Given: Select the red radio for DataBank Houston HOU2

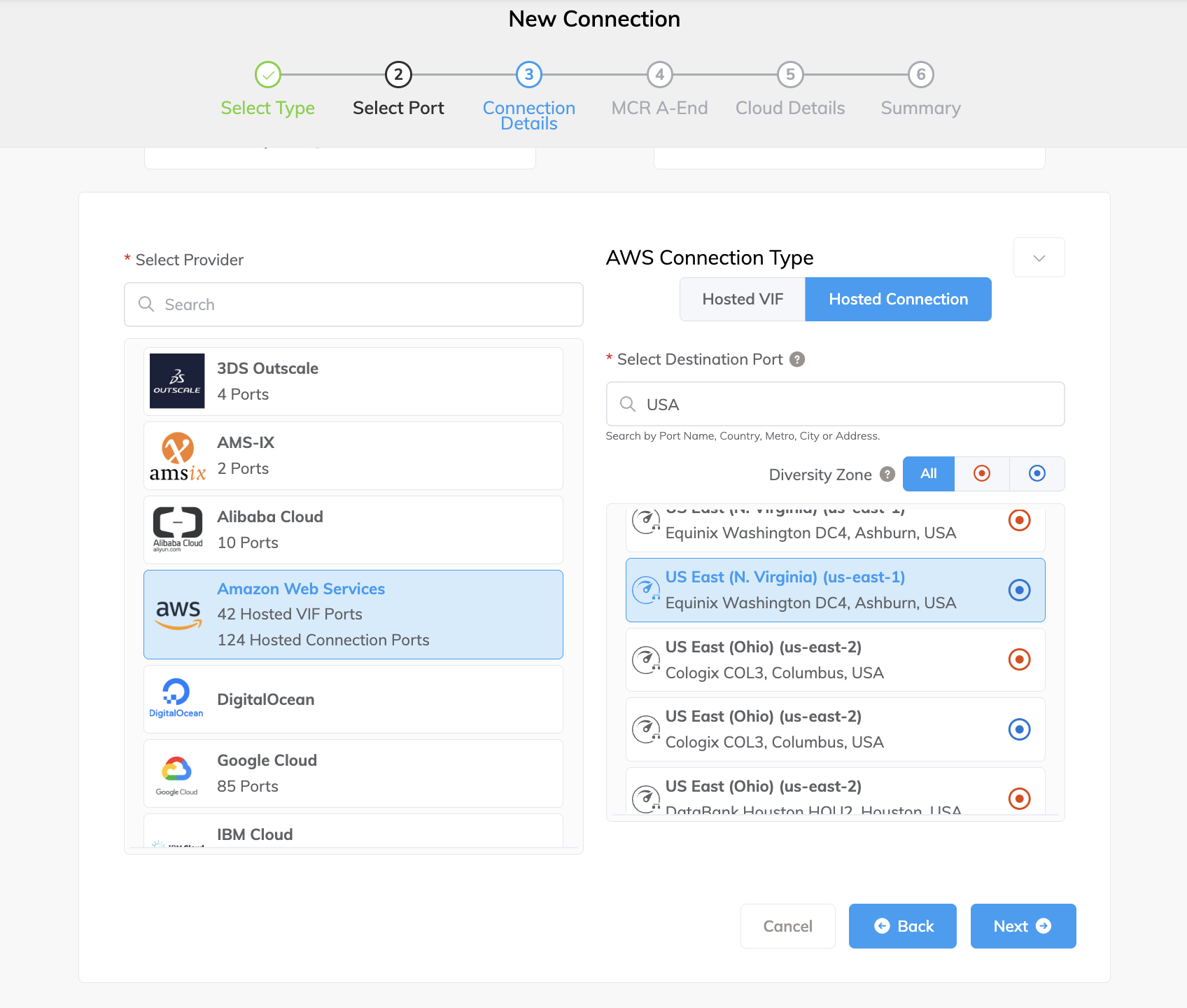Looking at the screenshot, I should click(1020, 798).
